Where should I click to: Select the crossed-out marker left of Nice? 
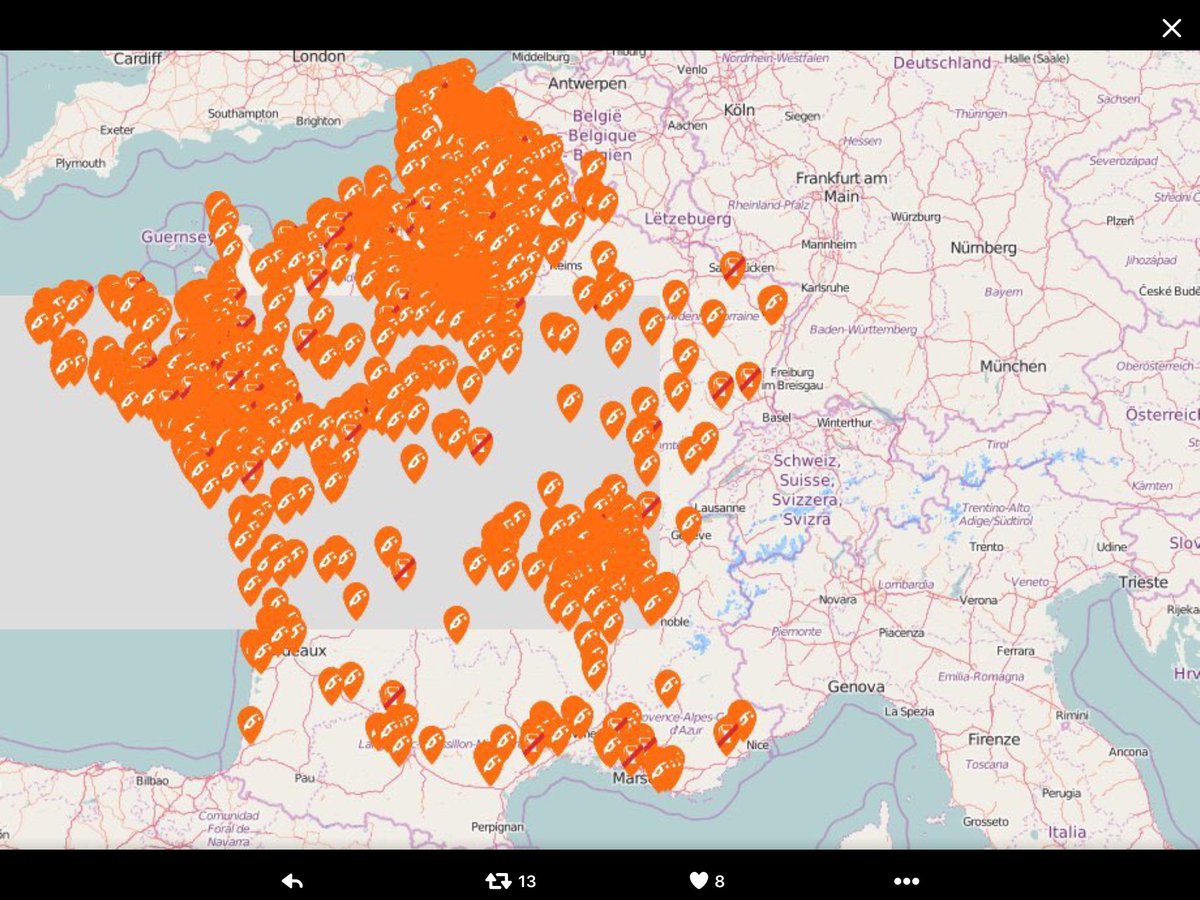727,736
